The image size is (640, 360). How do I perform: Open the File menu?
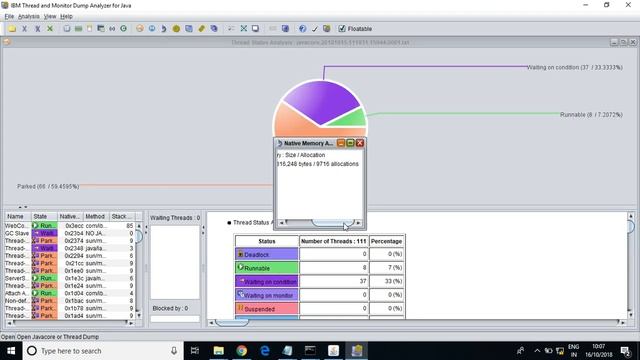click(9, 16)
